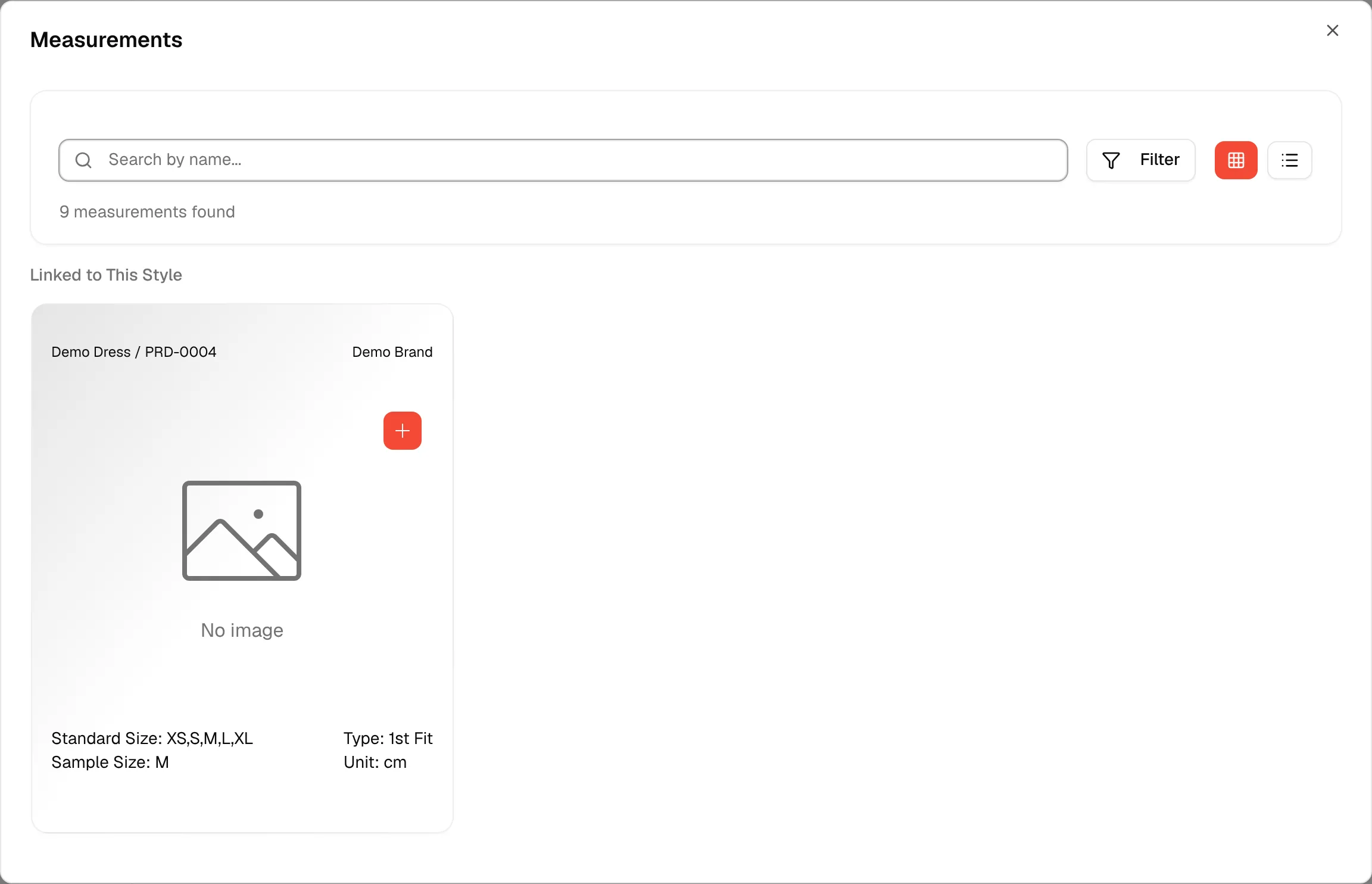This screenshot has height=884, width=1372.
Task: Click the Standard Size: XS,S,M,L,XL text
Action: point(152,739)
